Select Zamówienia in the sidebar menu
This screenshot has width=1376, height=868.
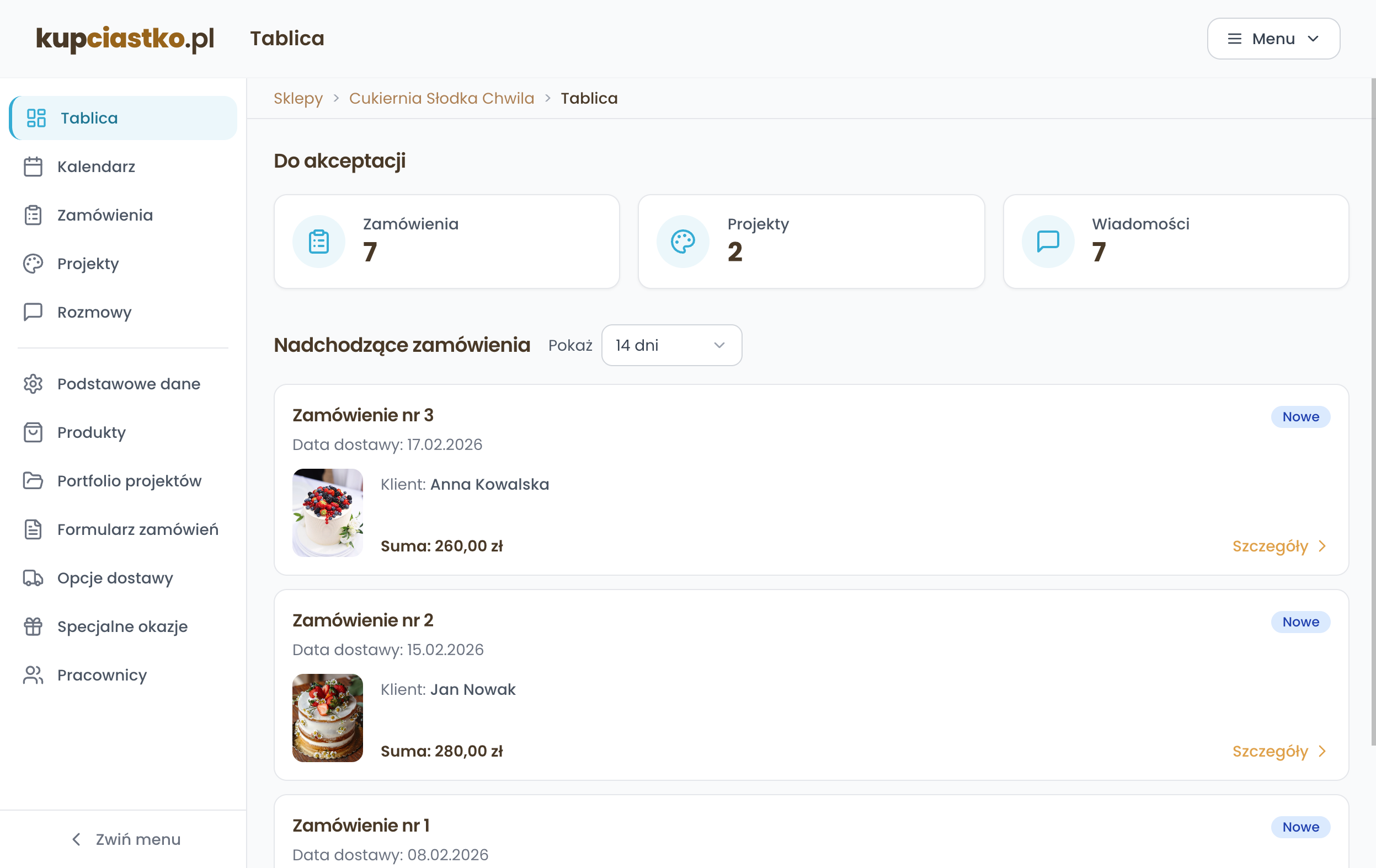pos(105,215)
